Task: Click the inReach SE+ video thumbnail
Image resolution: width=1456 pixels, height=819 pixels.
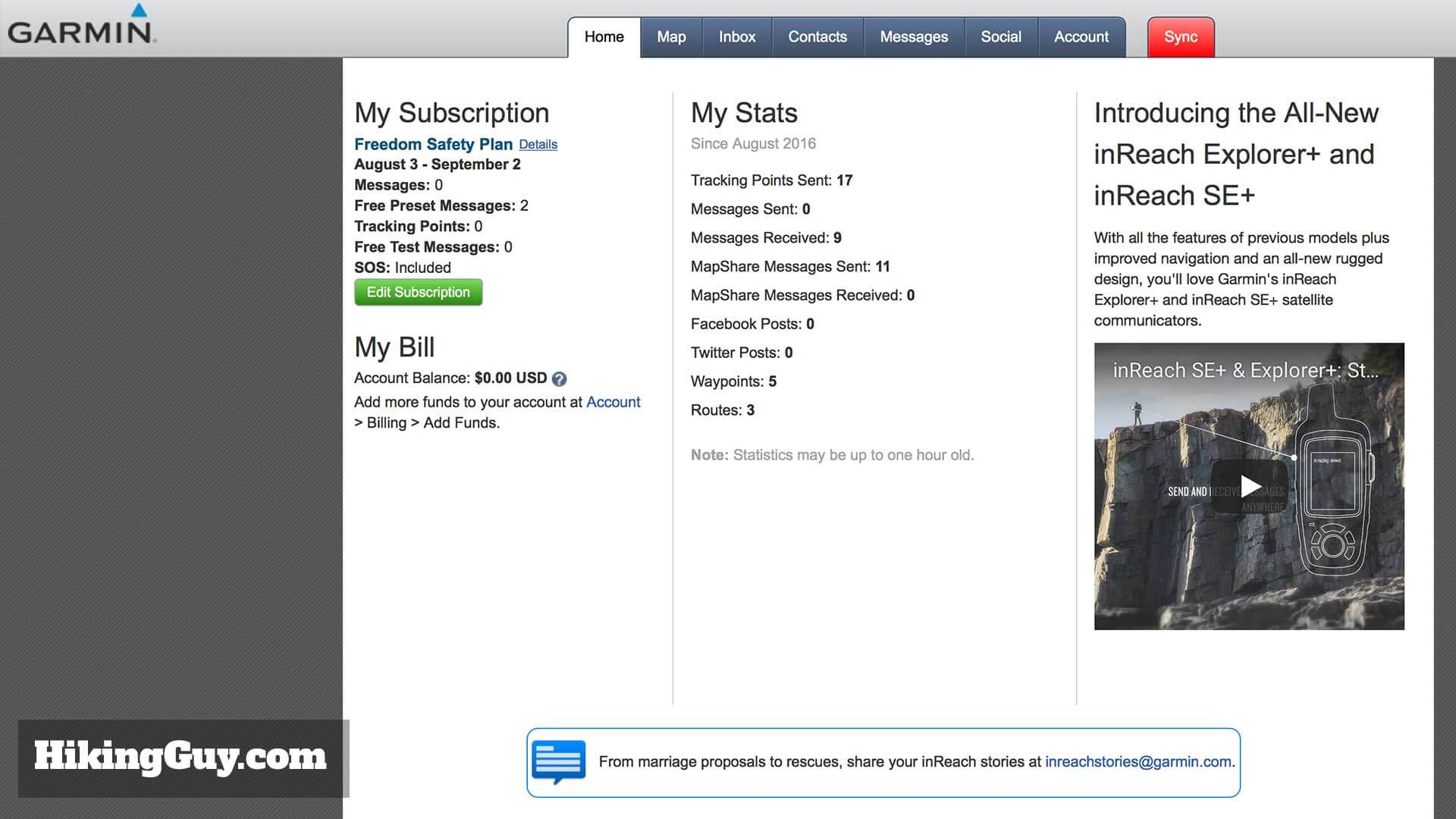Action: tap(1249, 486)
